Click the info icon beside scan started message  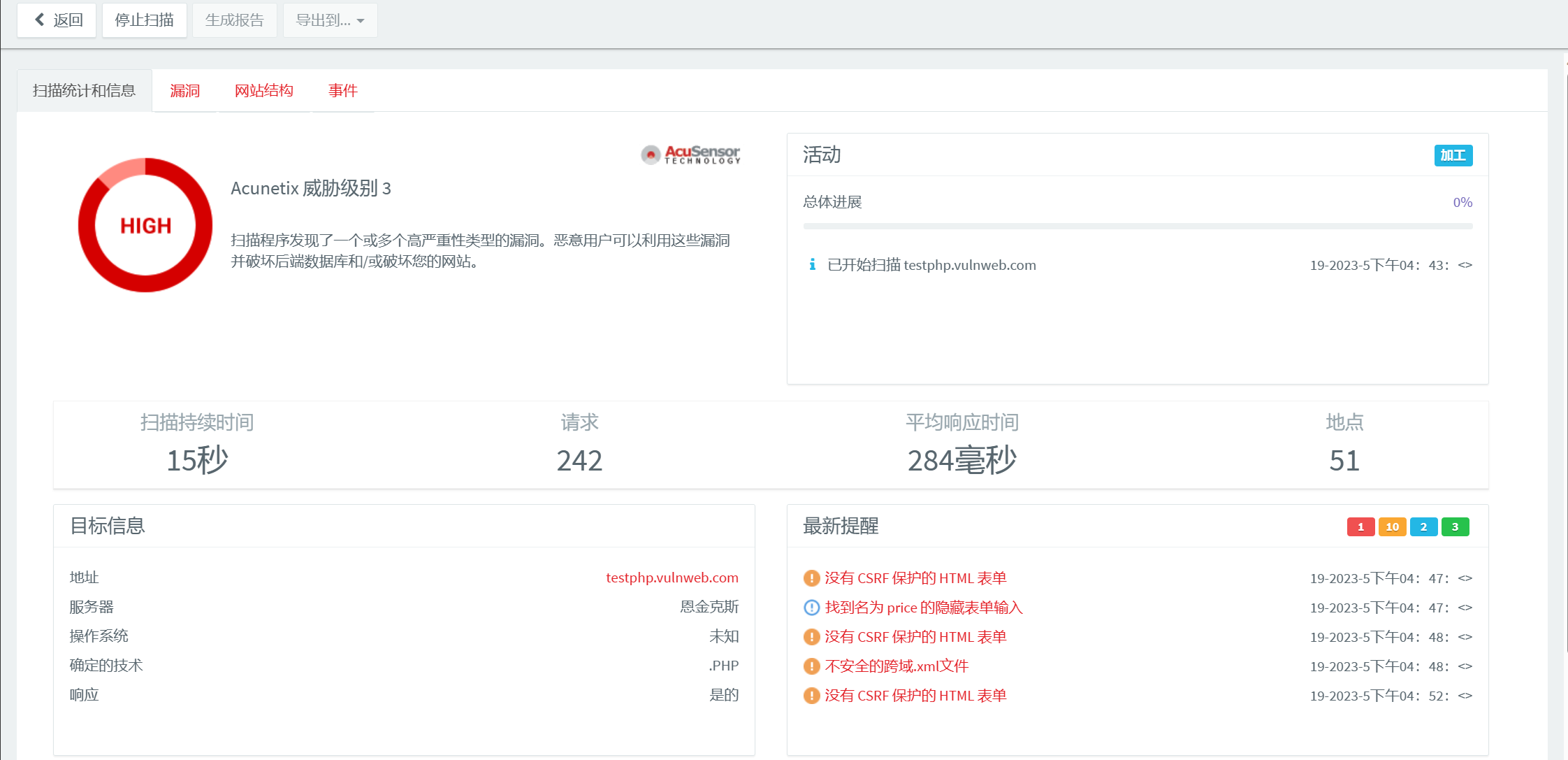pyautogui.click(x=812, y=265)
